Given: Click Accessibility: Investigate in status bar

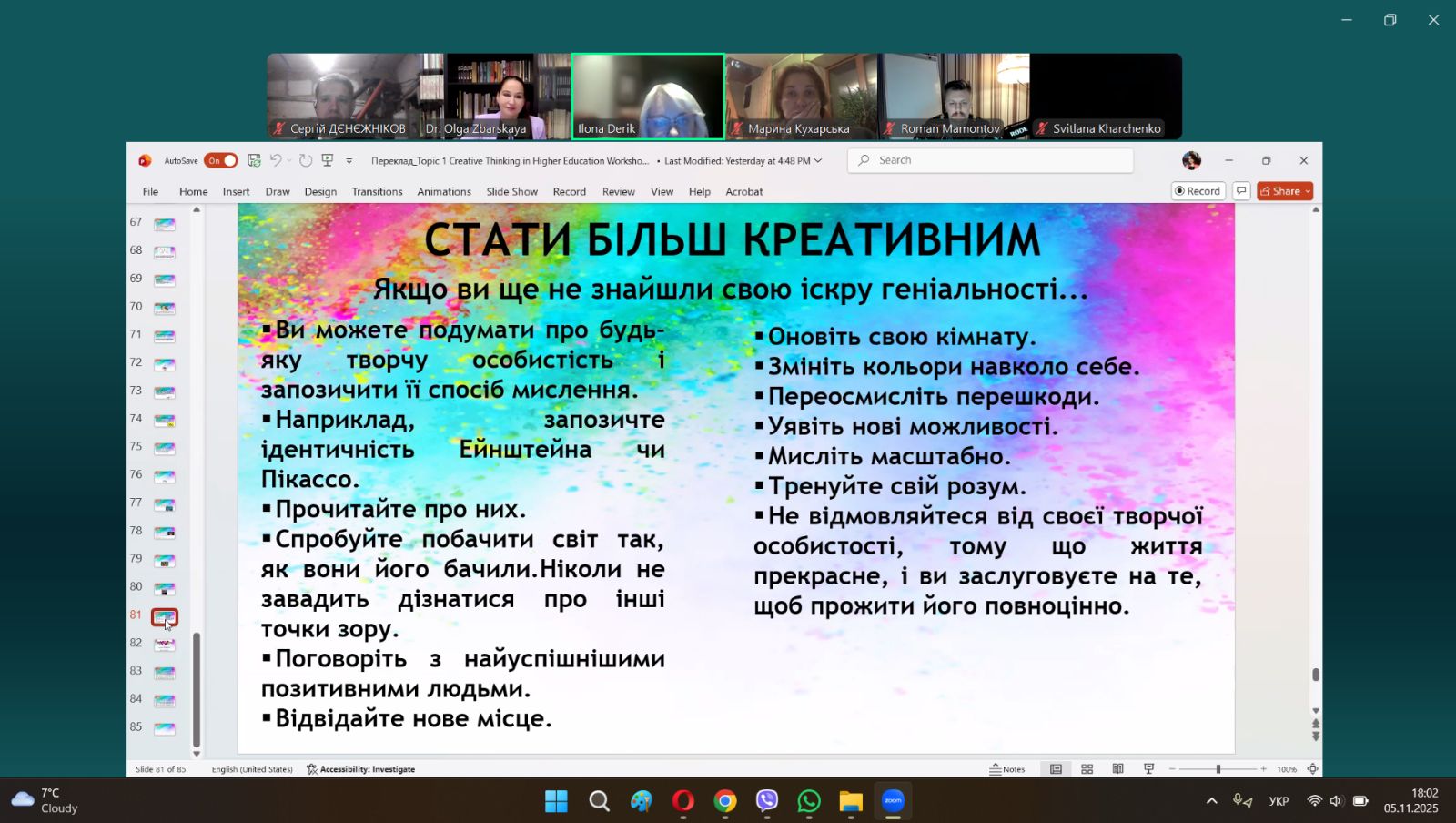Looking at the screenshot, I should (361, 769).
